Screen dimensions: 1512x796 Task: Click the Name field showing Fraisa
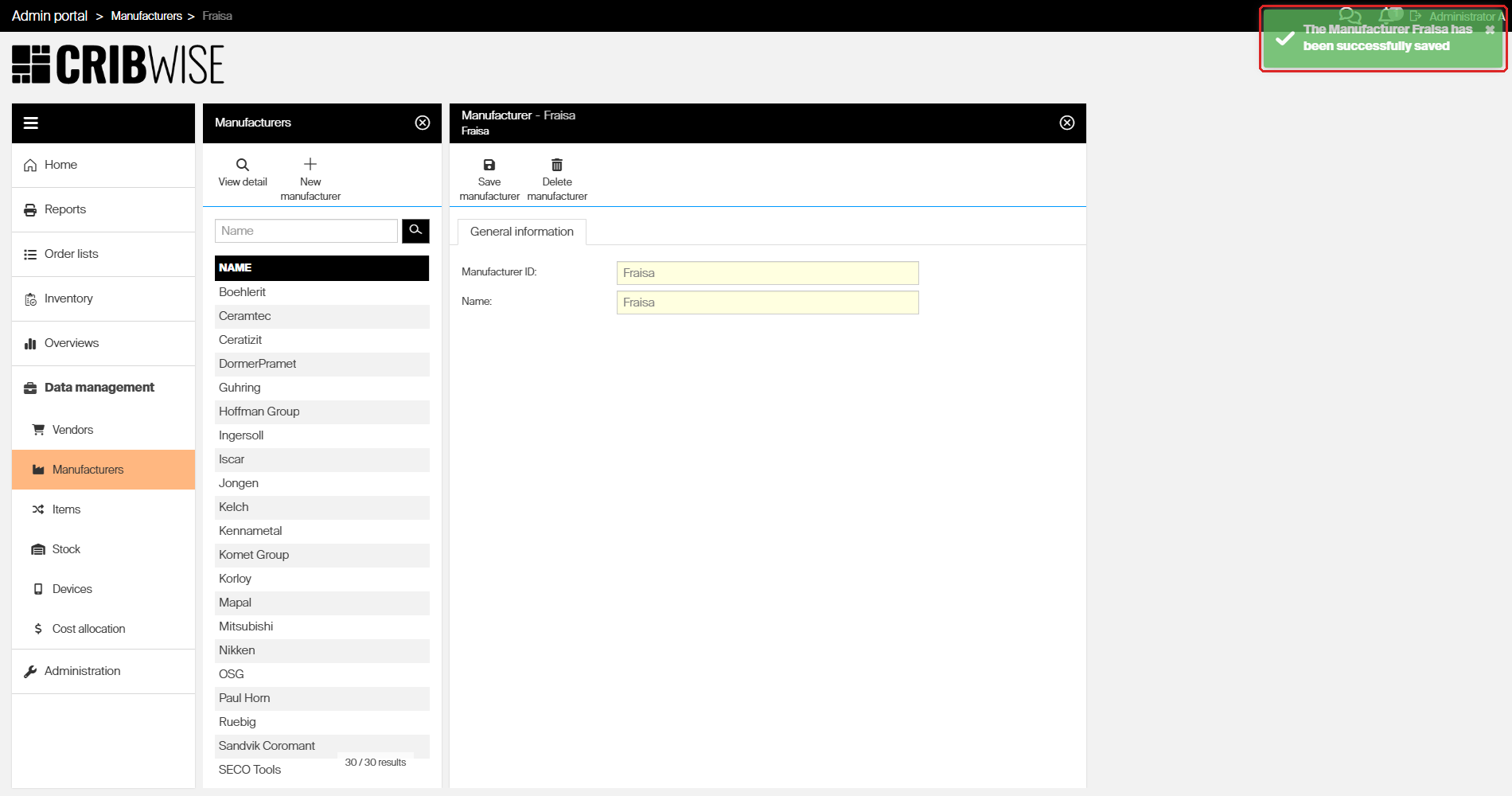(x=768, y=302)
